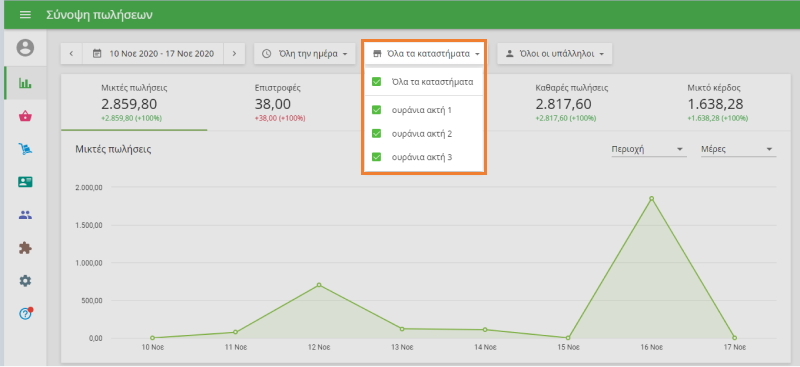This screenshot has width=800, height=367.
Task: Go to the previous date range arrow
Action: (x=71, y=54)
